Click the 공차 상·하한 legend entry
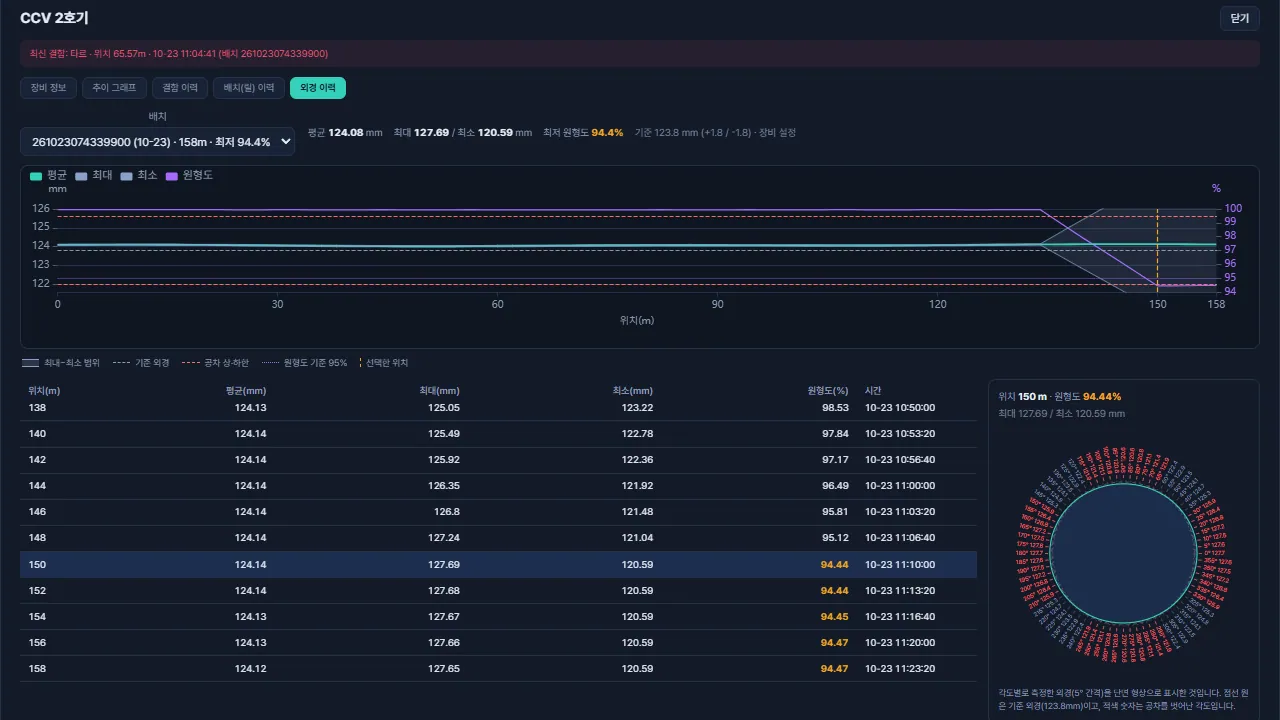This screenshot has width=1280, height=720. click(215, 363)
